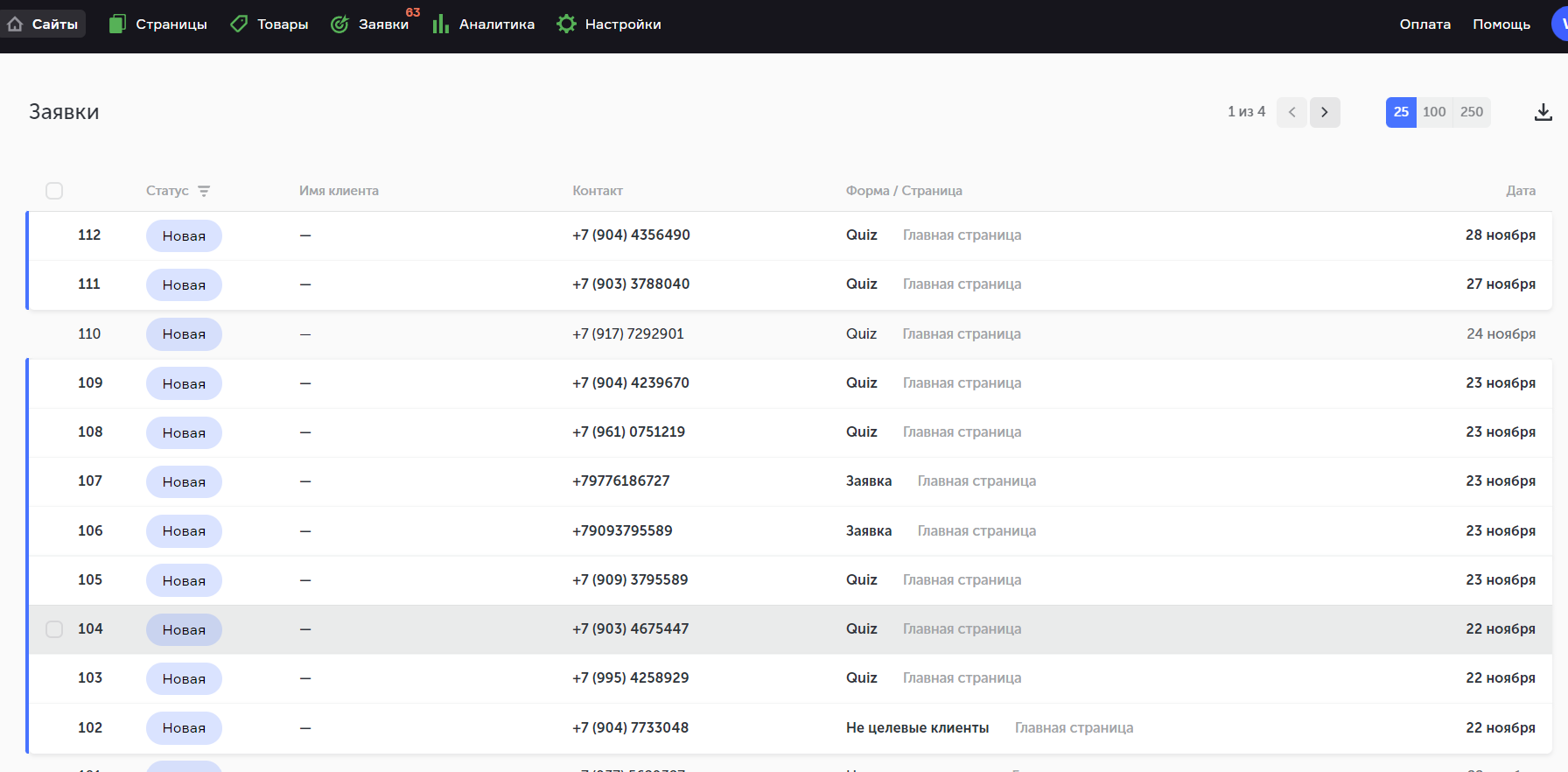Viewport: 1568px width, 772px height.
Task: Open status dropdown Новая for request 109
Action: [184, 383]
